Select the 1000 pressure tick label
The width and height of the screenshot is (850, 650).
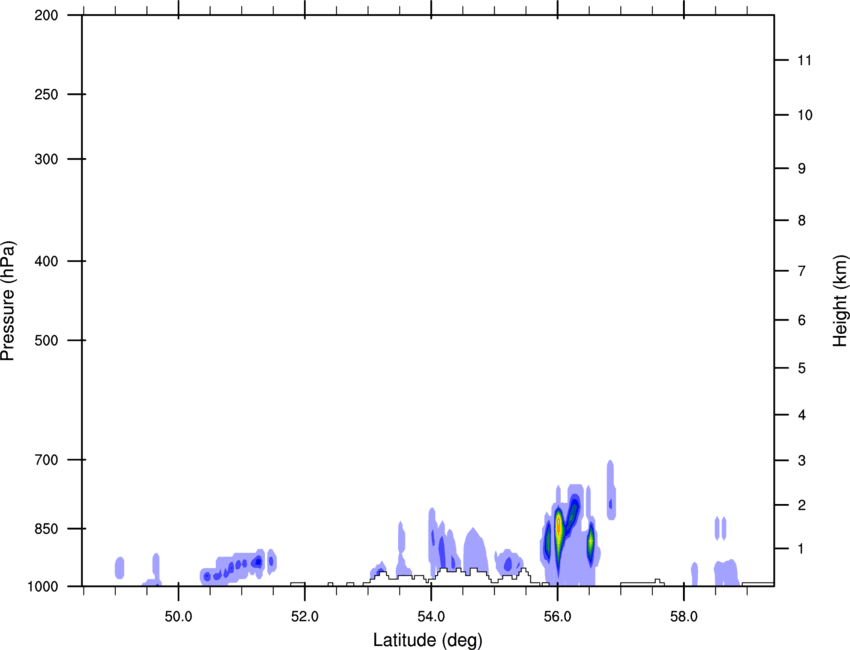point(43,586)
